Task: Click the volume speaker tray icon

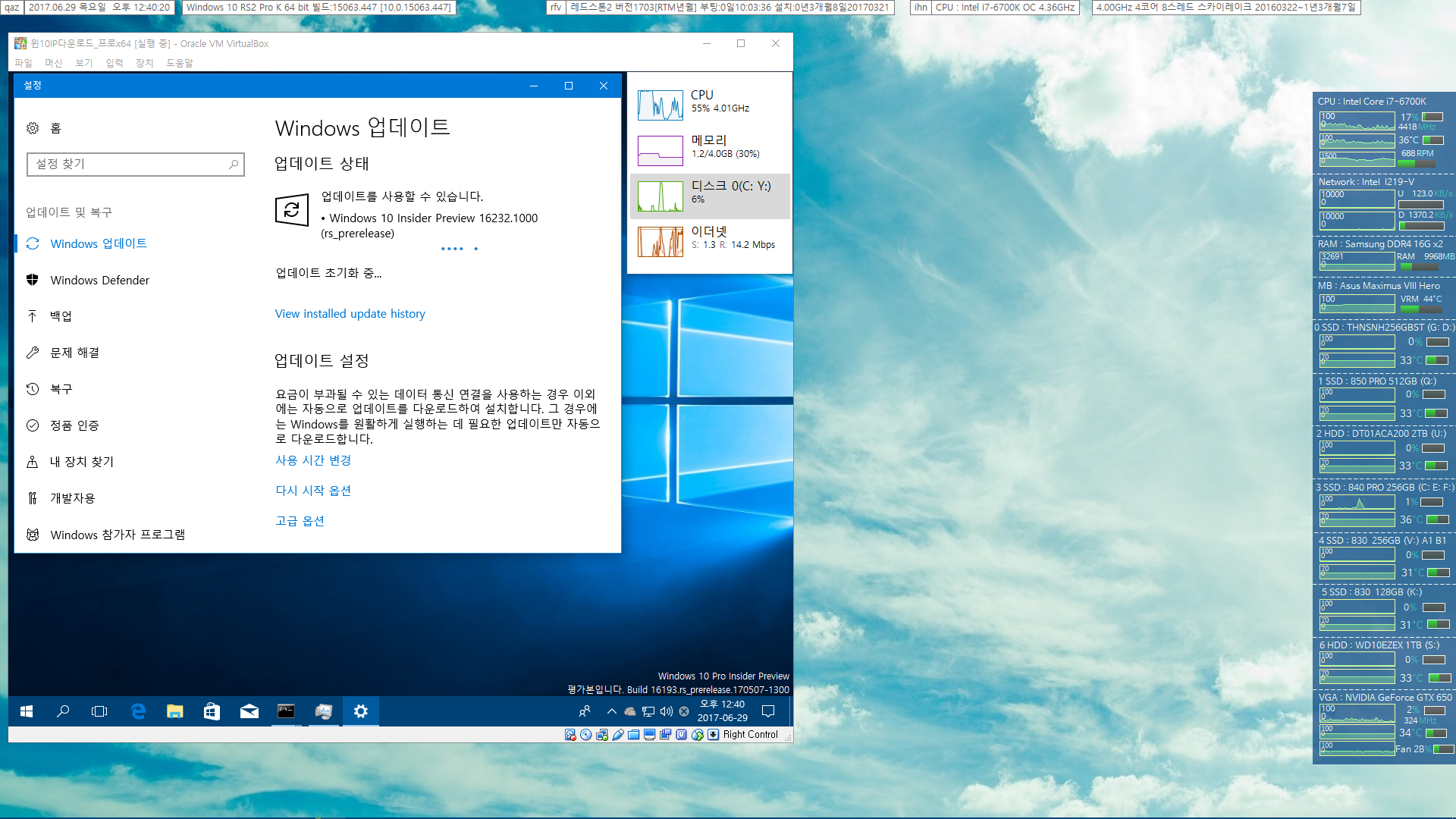Action: [667, 711]
